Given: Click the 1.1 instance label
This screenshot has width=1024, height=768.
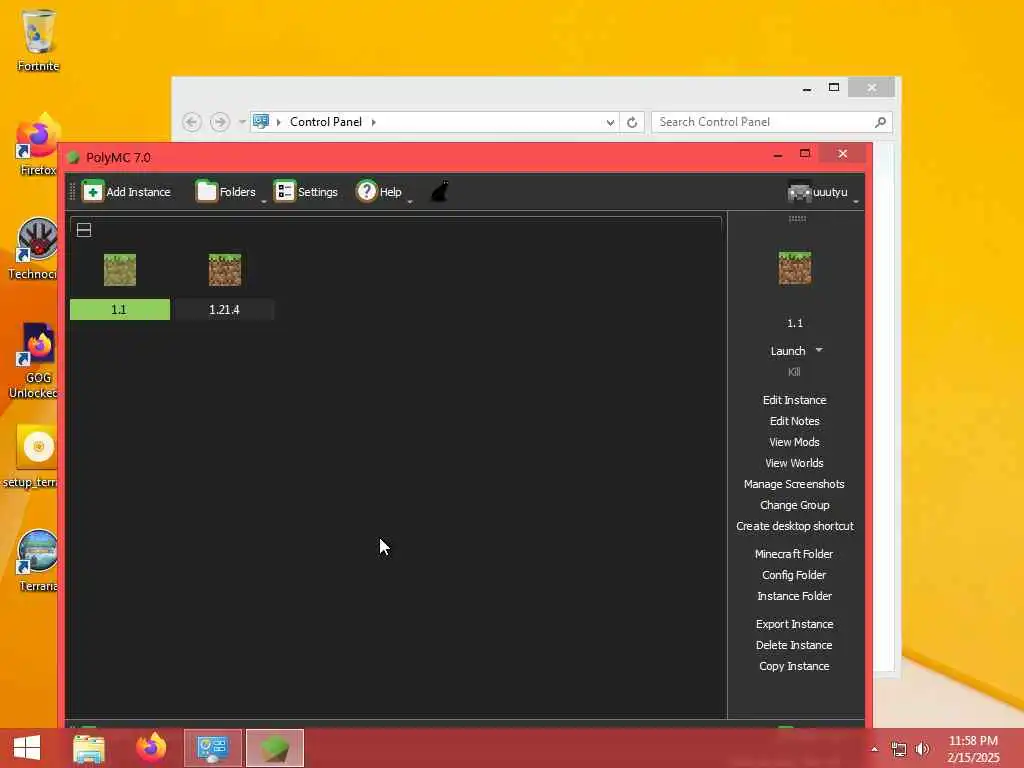Looking at the screenshot, I should (x=120, y=310).
